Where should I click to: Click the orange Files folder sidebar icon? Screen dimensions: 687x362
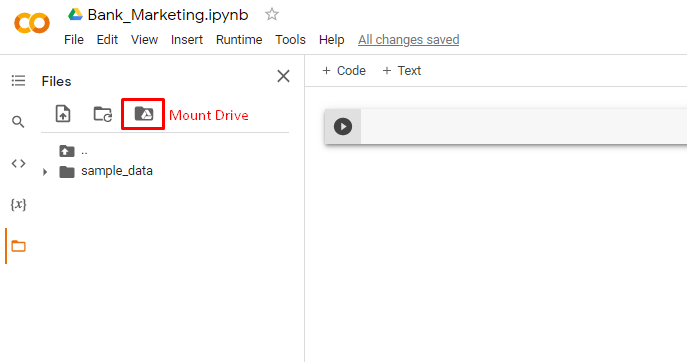18,246
